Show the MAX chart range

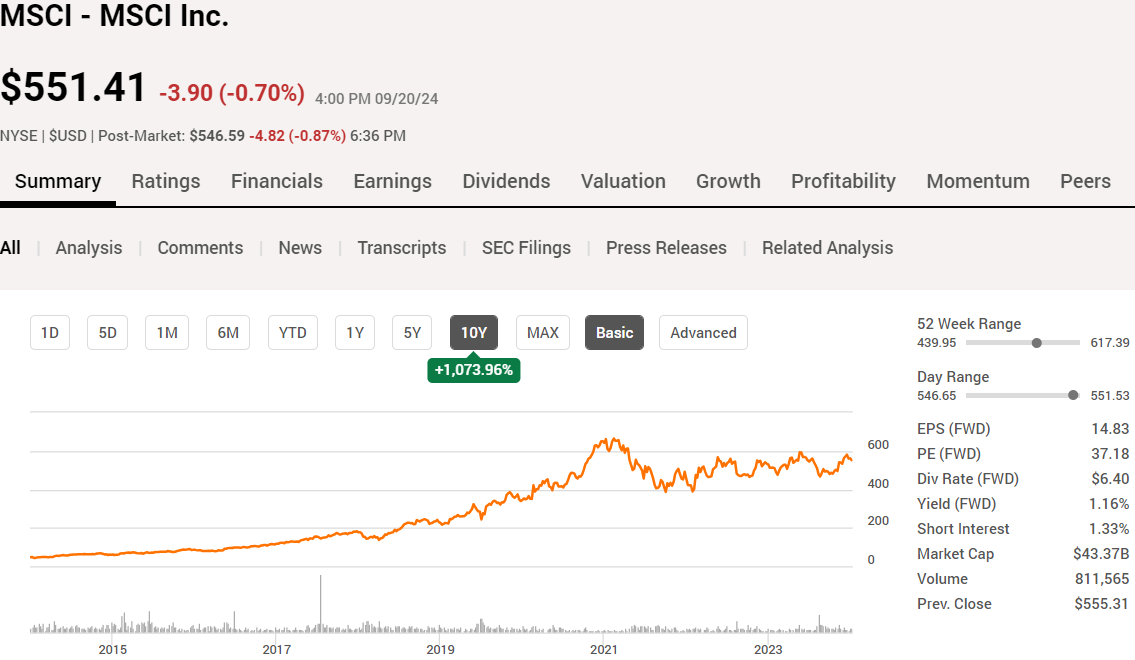(x=543, y=333)
